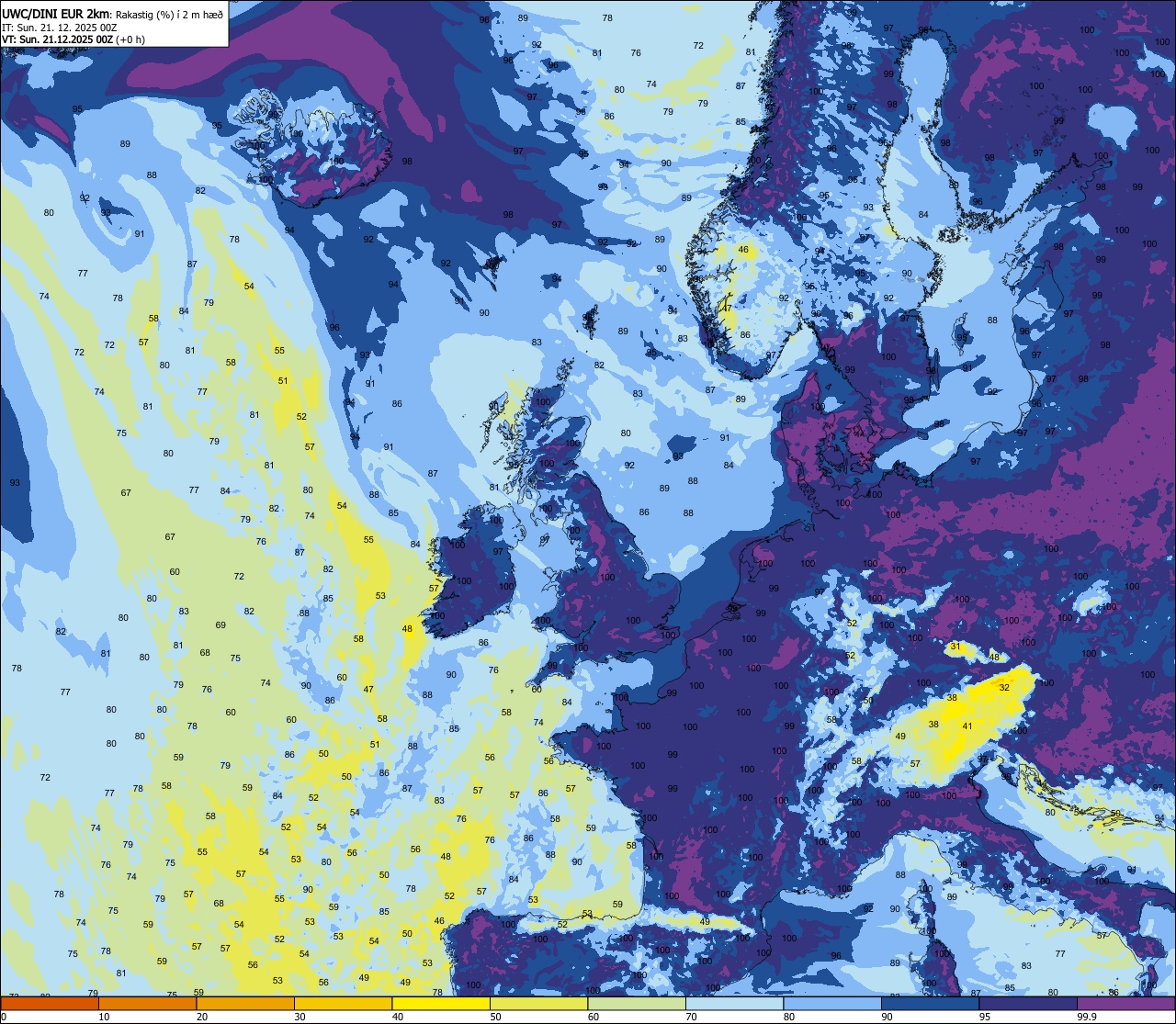
Task: Click the 70–80 pale blue legend swatch
Action: tap(734, 1003)
